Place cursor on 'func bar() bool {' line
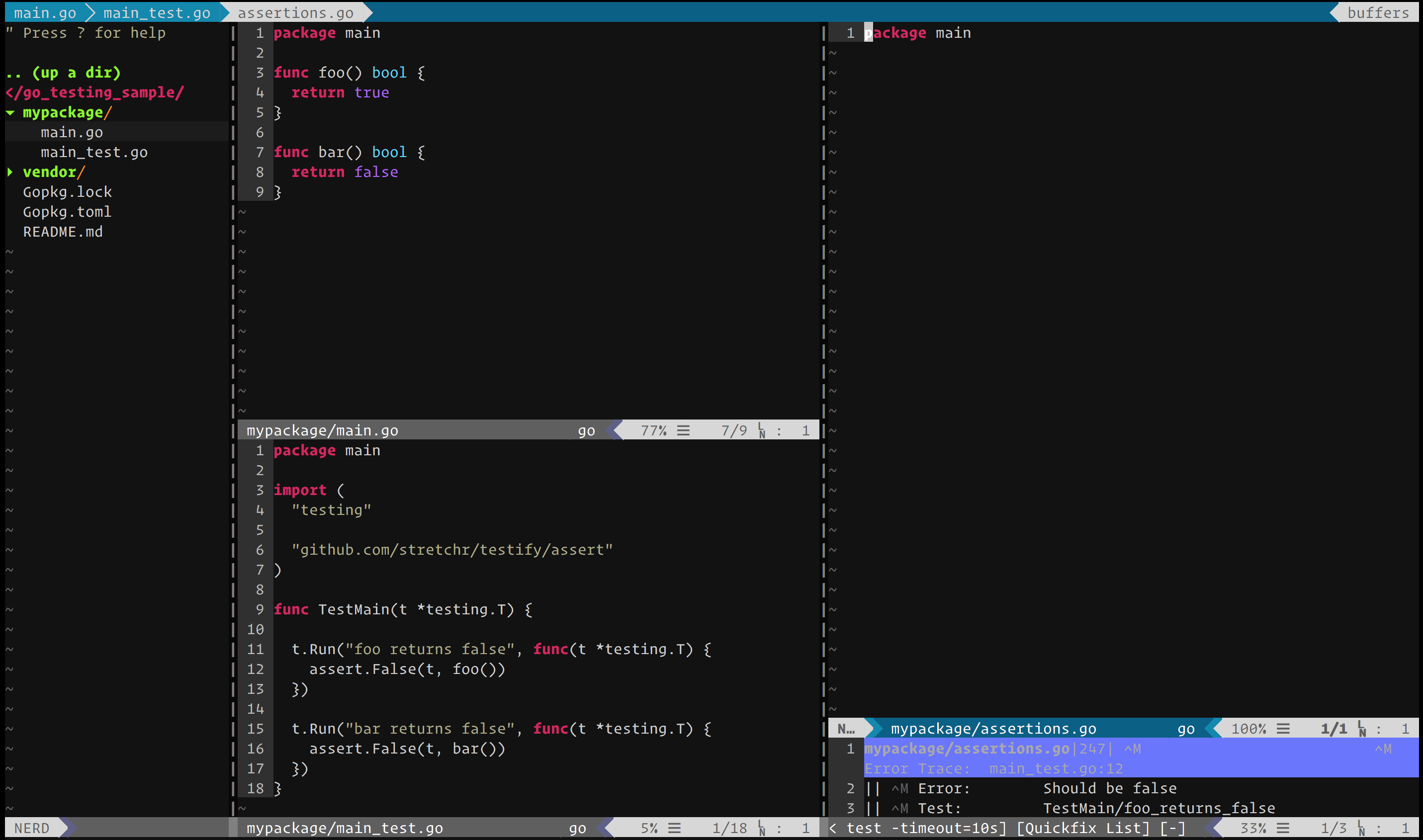1423x840 pixels. (350, 152)
